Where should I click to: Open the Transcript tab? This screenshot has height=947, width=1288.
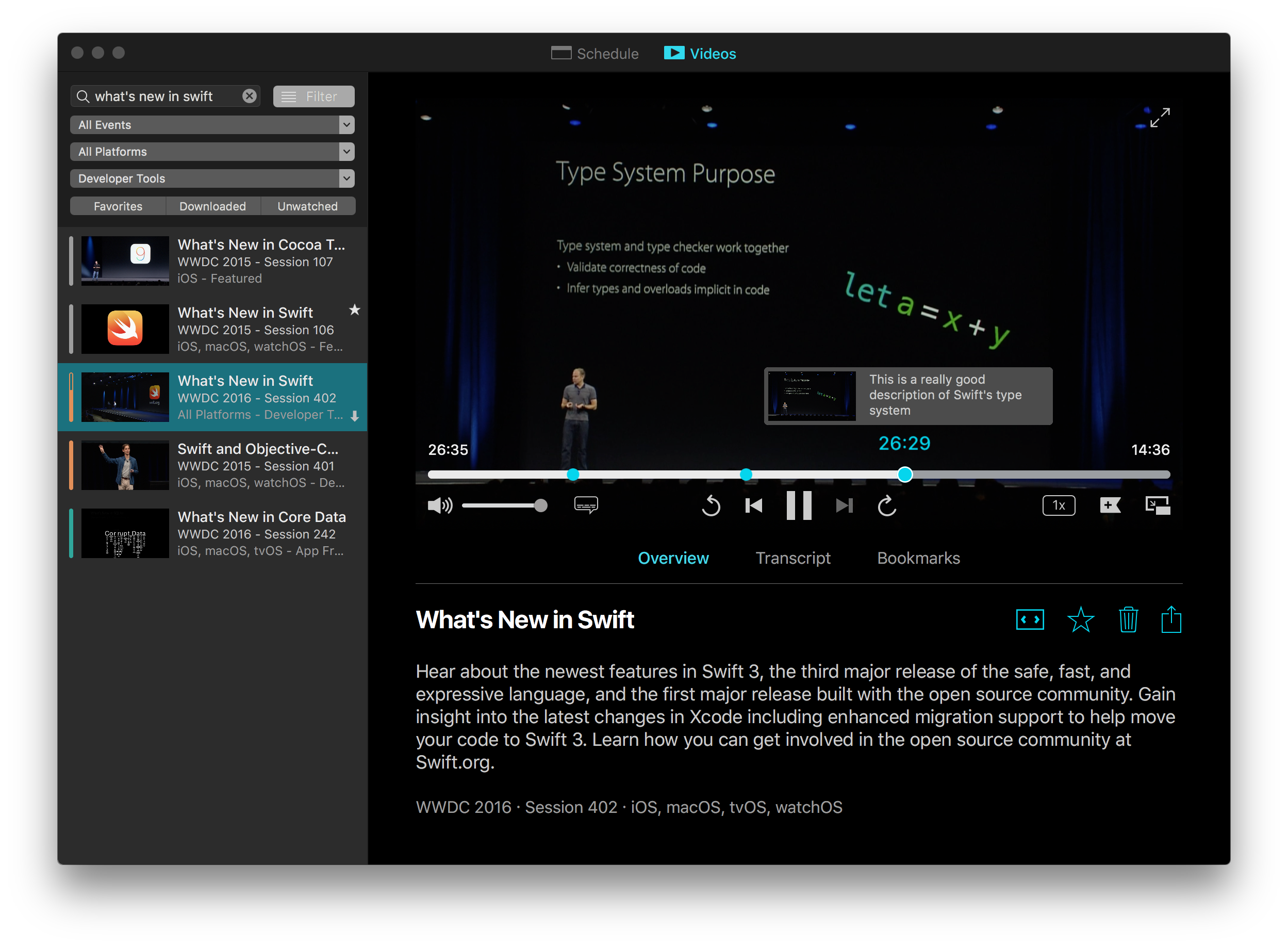(x=792, y=558)
